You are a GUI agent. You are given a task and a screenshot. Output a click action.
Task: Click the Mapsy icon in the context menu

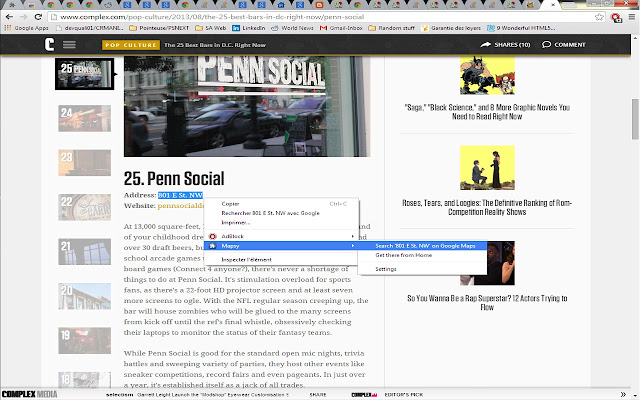pyautogui.click(x=213, y=246)
